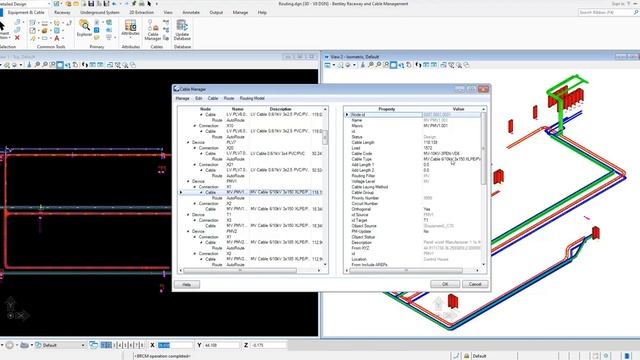Image resolution: width=640 pixels, height=360 pixels.
Task: Click the red X delete element icon
Action: click(17, 38)
